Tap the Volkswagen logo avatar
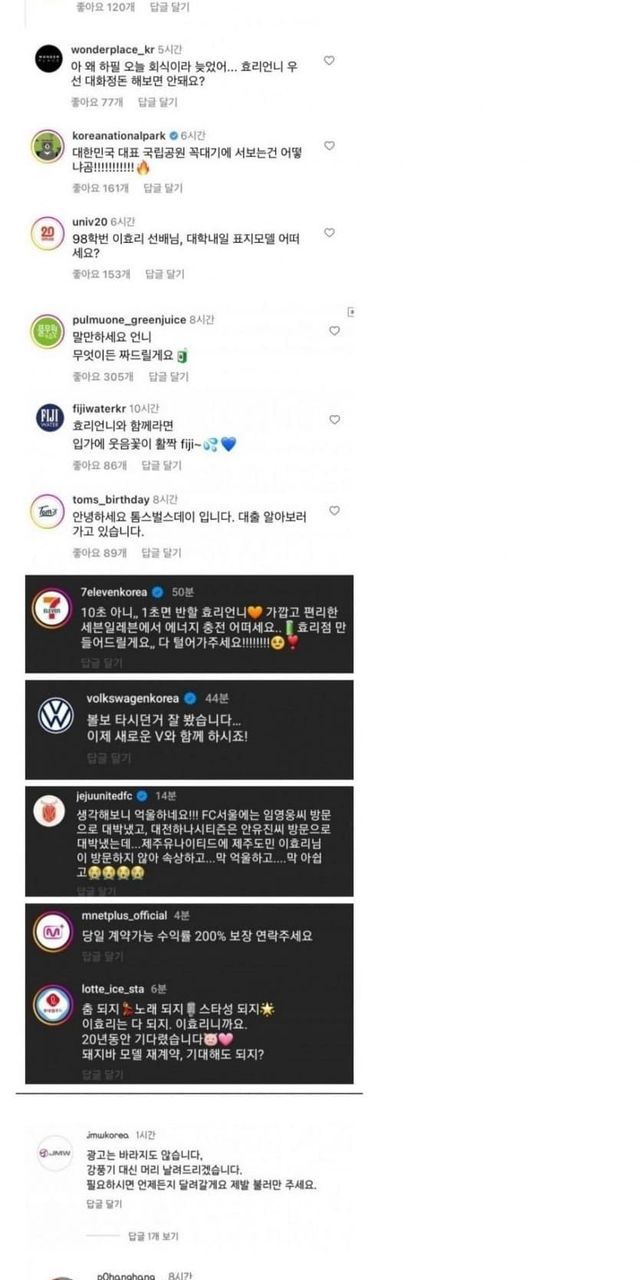This screenshot has height=1280, width=640. (x=55, y=716)
